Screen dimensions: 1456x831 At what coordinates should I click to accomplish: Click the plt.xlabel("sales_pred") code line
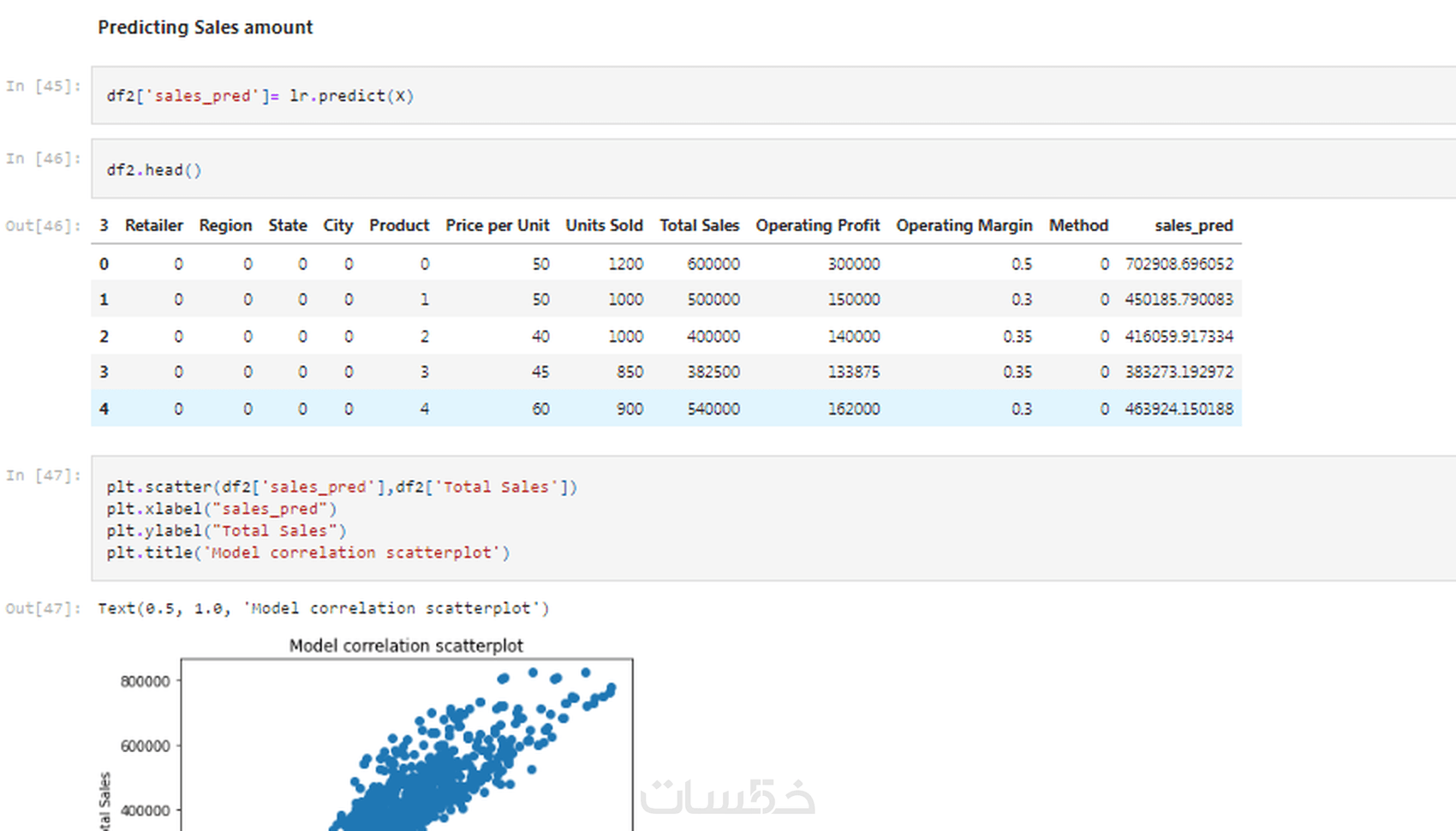[x=222, y=509]
